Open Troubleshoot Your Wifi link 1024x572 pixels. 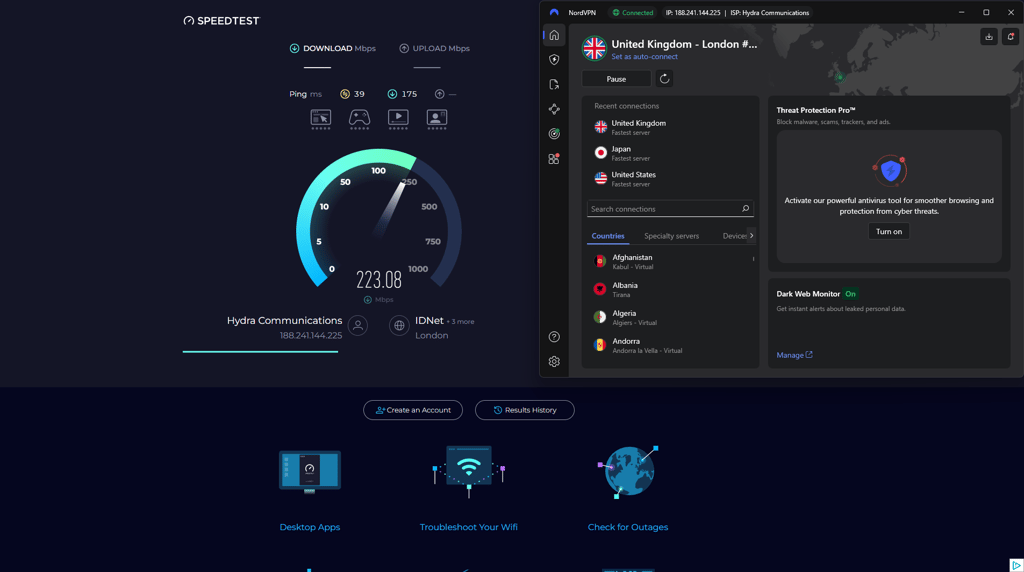coord(468,527)
